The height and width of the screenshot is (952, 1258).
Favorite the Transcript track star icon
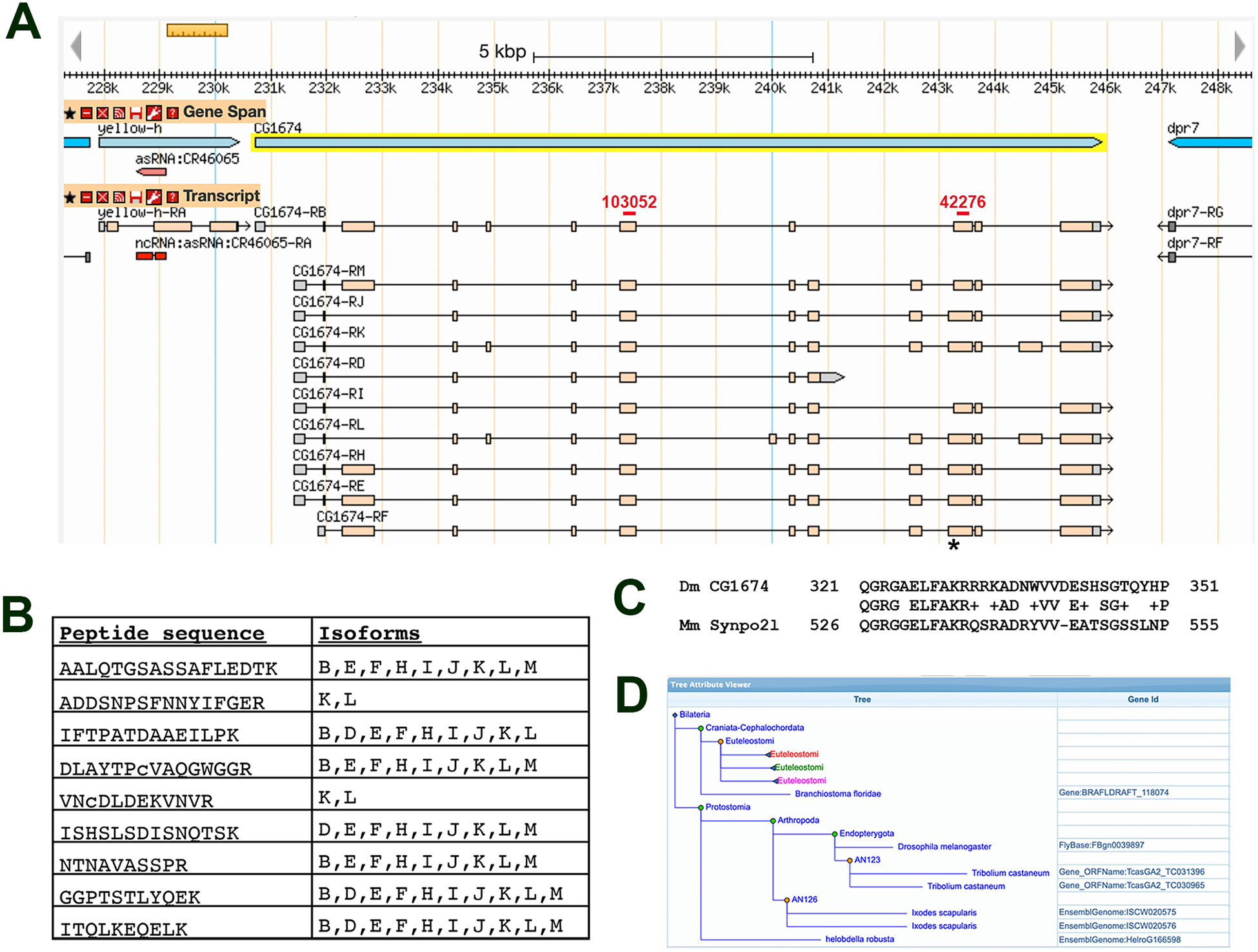pyautogui.click(x=70, y=197)
